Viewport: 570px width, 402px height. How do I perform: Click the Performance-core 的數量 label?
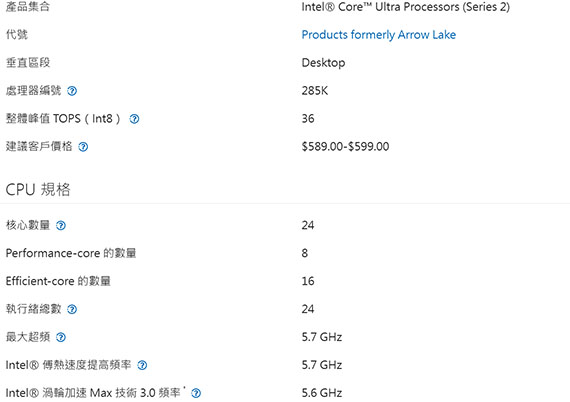[x=71, y=253]
